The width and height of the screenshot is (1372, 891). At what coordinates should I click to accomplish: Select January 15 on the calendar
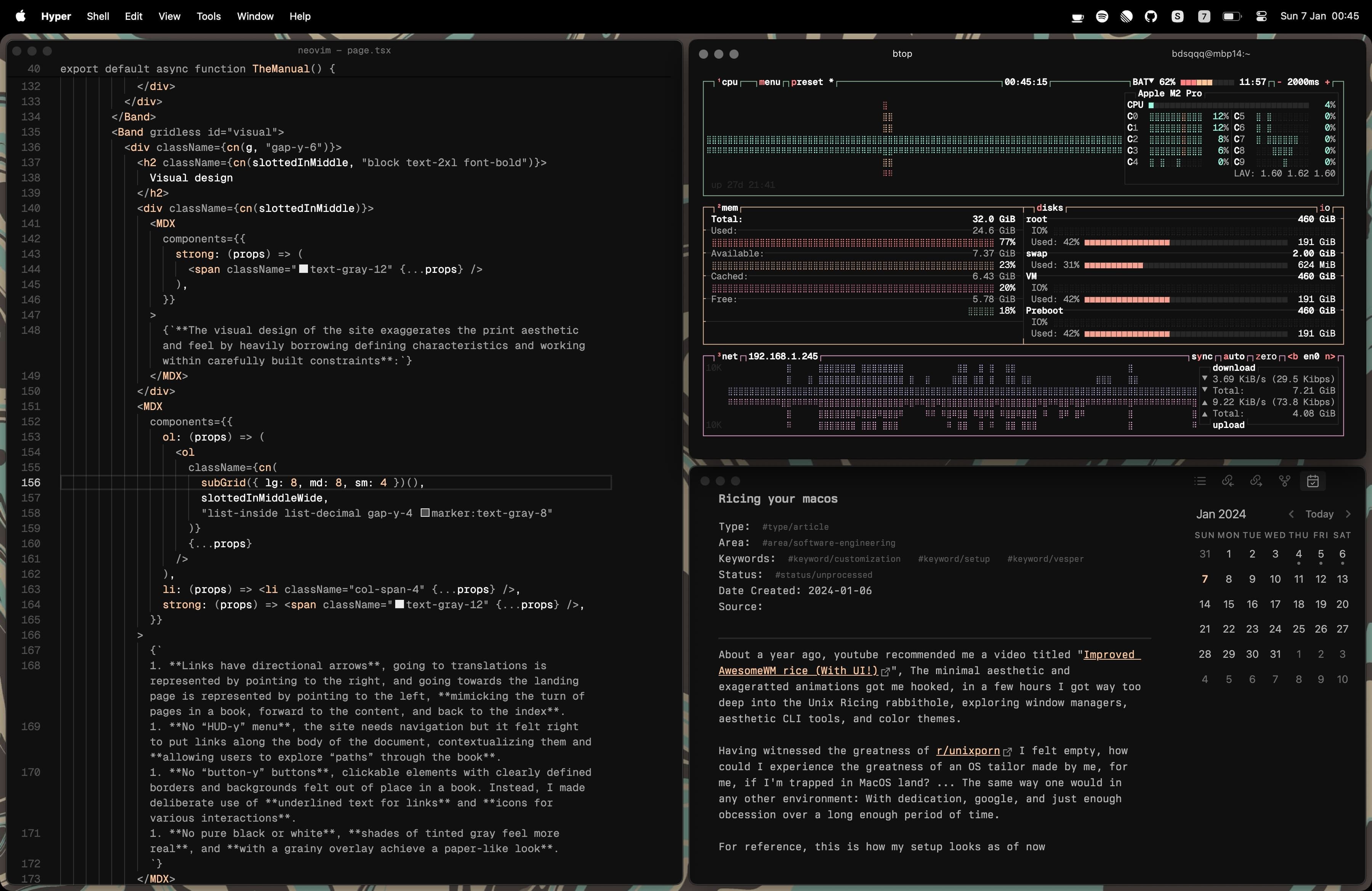click(1229, 604)
